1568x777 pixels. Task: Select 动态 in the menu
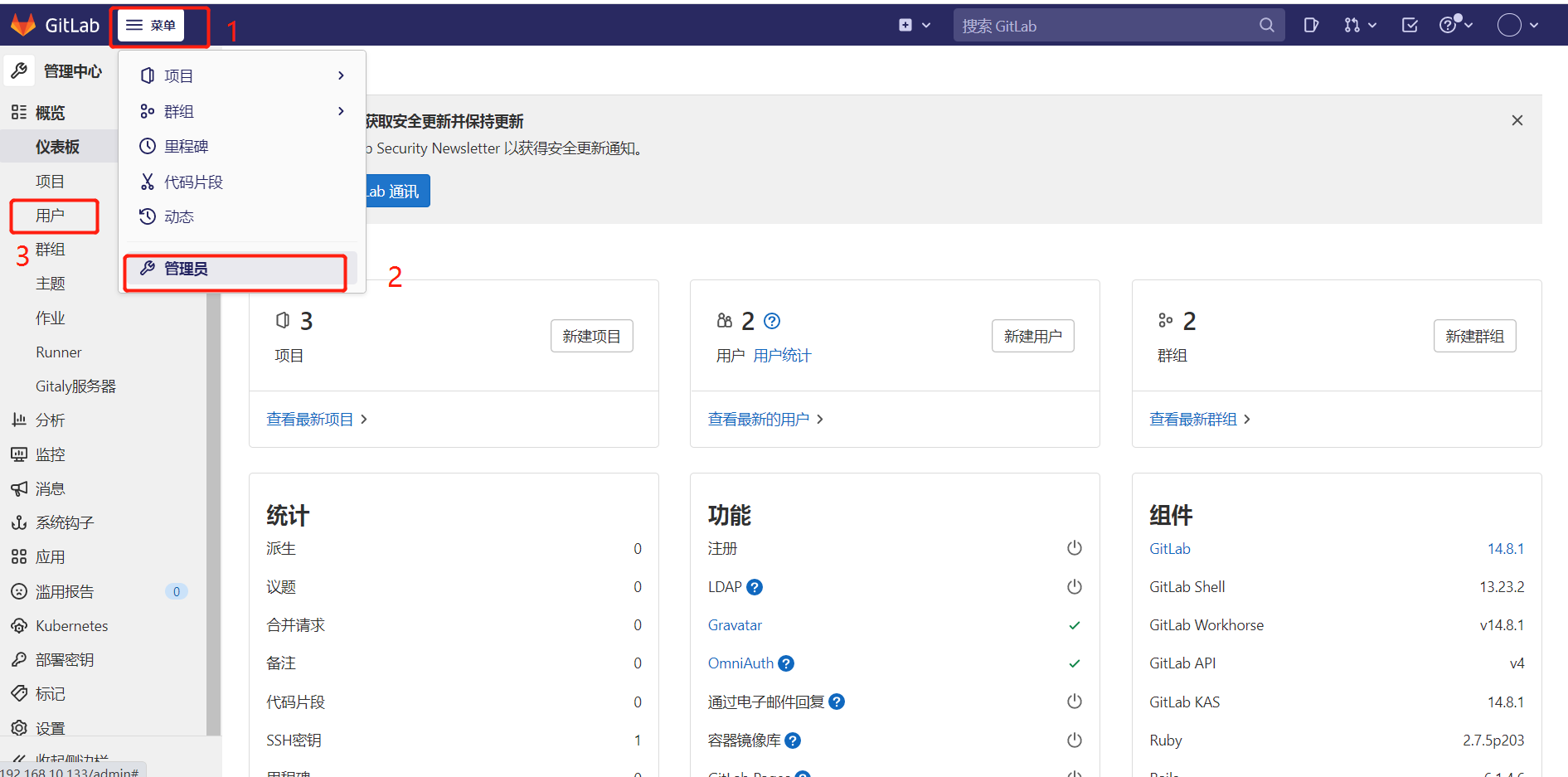coord(242,216)
